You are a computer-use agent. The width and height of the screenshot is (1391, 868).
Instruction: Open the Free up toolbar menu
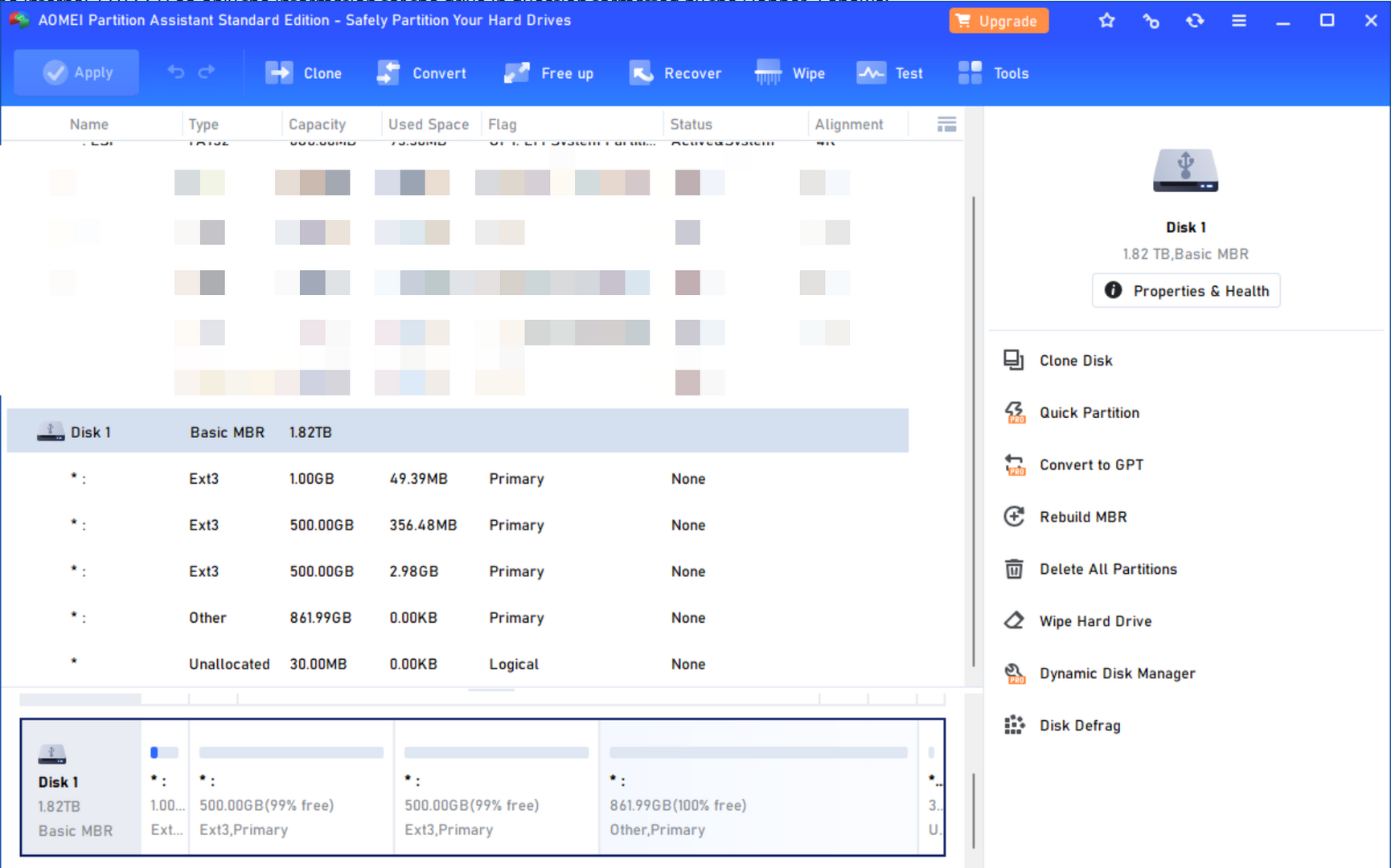[548, 73]
